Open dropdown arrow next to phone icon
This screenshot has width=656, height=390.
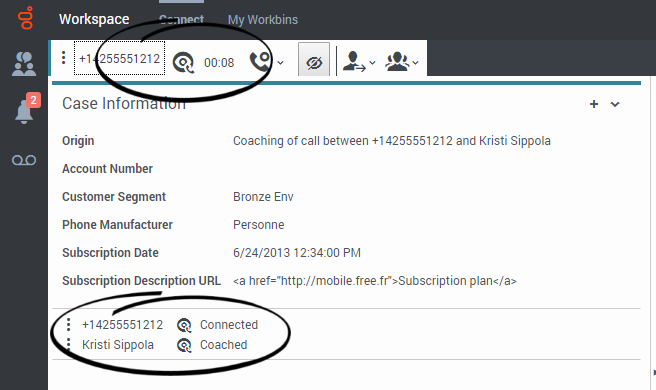pyautogui.click(x=280, y=63)
